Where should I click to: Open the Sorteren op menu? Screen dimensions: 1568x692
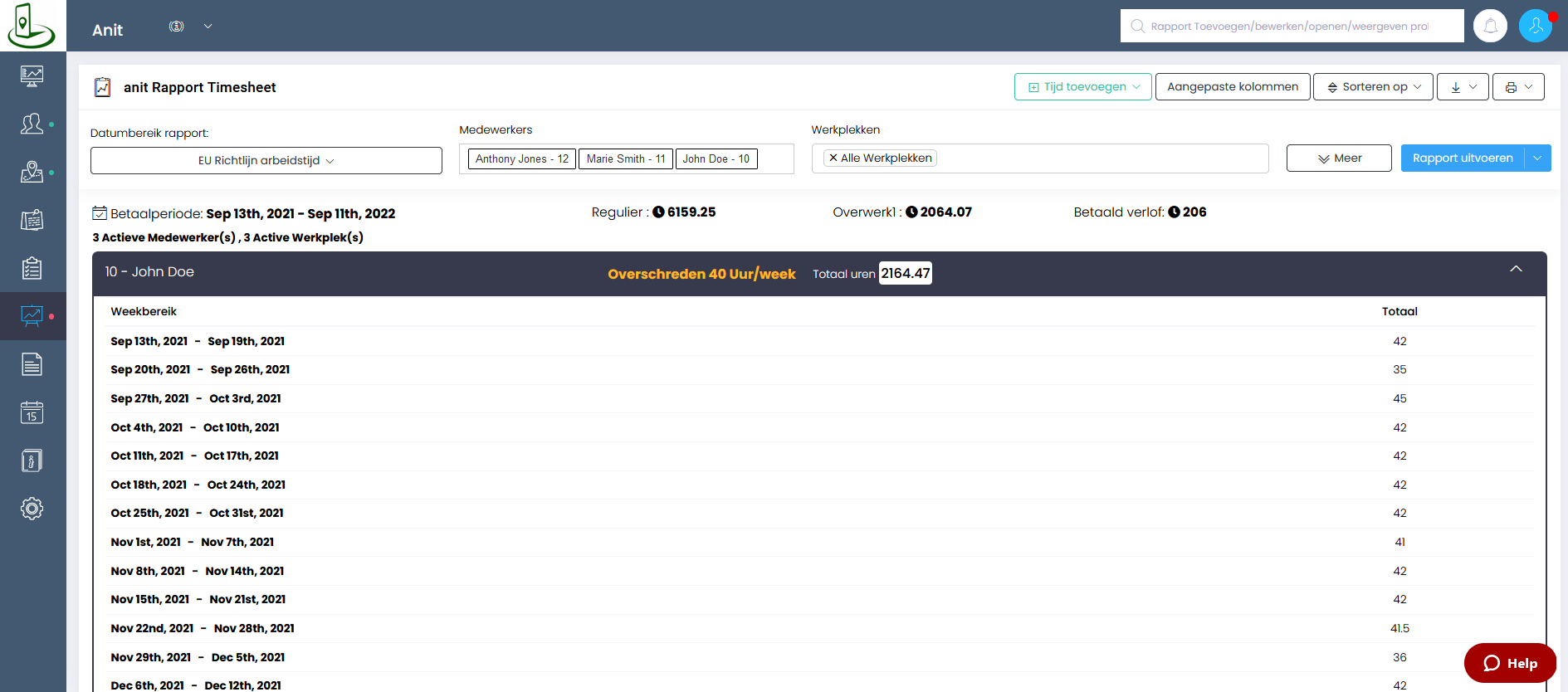tap(1373, 87)
